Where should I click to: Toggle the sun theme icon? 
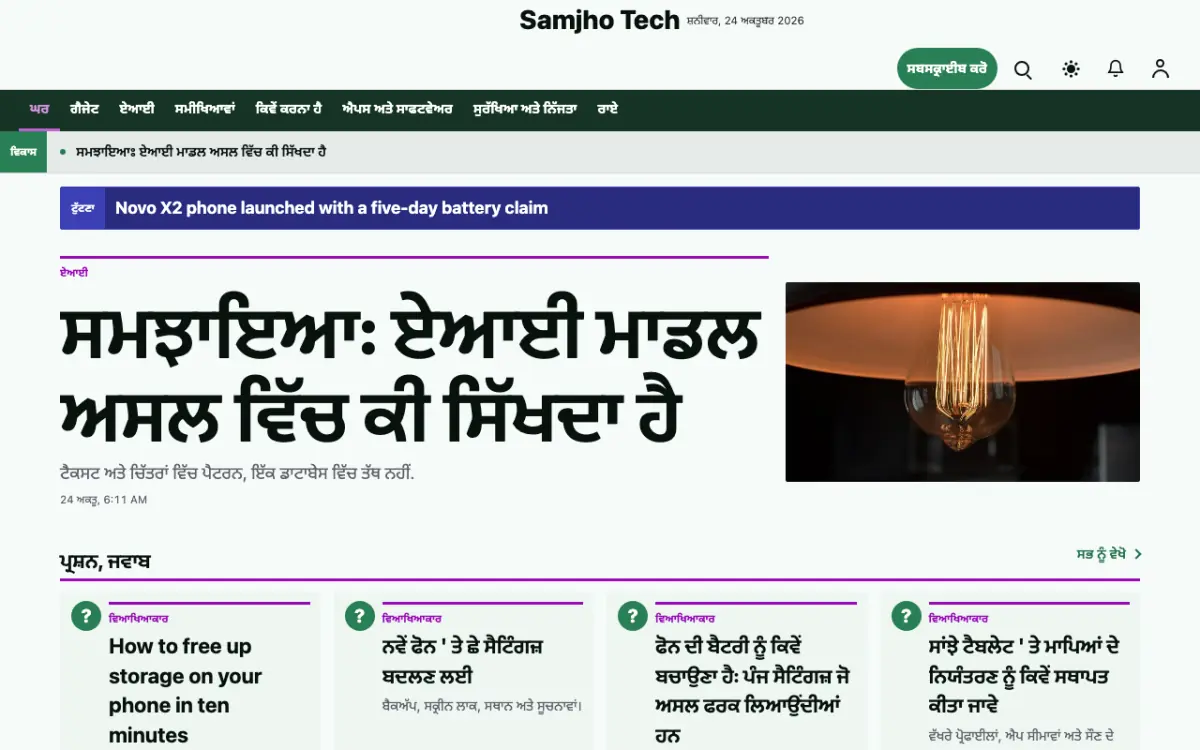click(1071, 69)
